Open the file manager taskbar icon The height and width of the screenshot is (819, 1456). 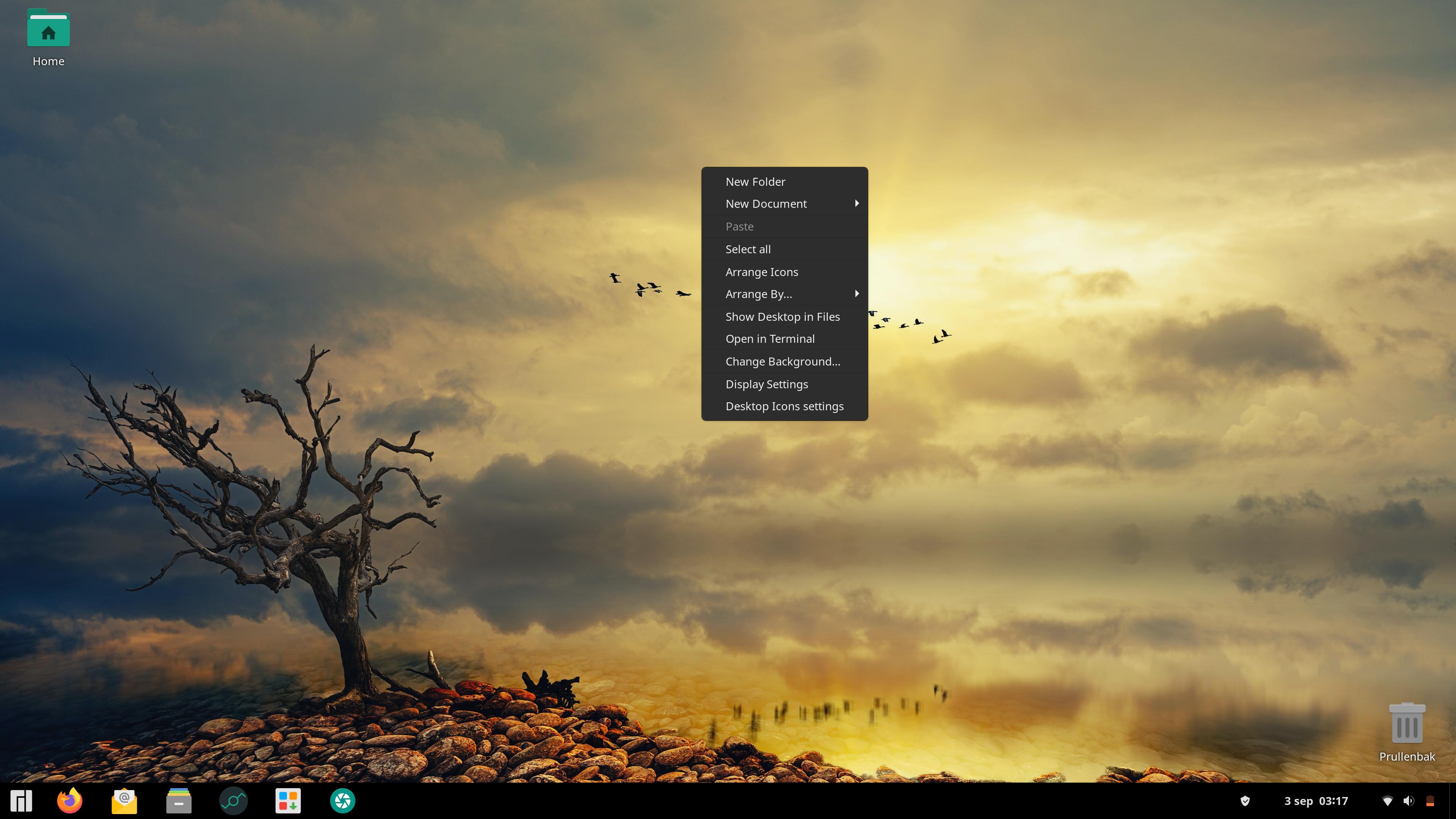[179, 801]
